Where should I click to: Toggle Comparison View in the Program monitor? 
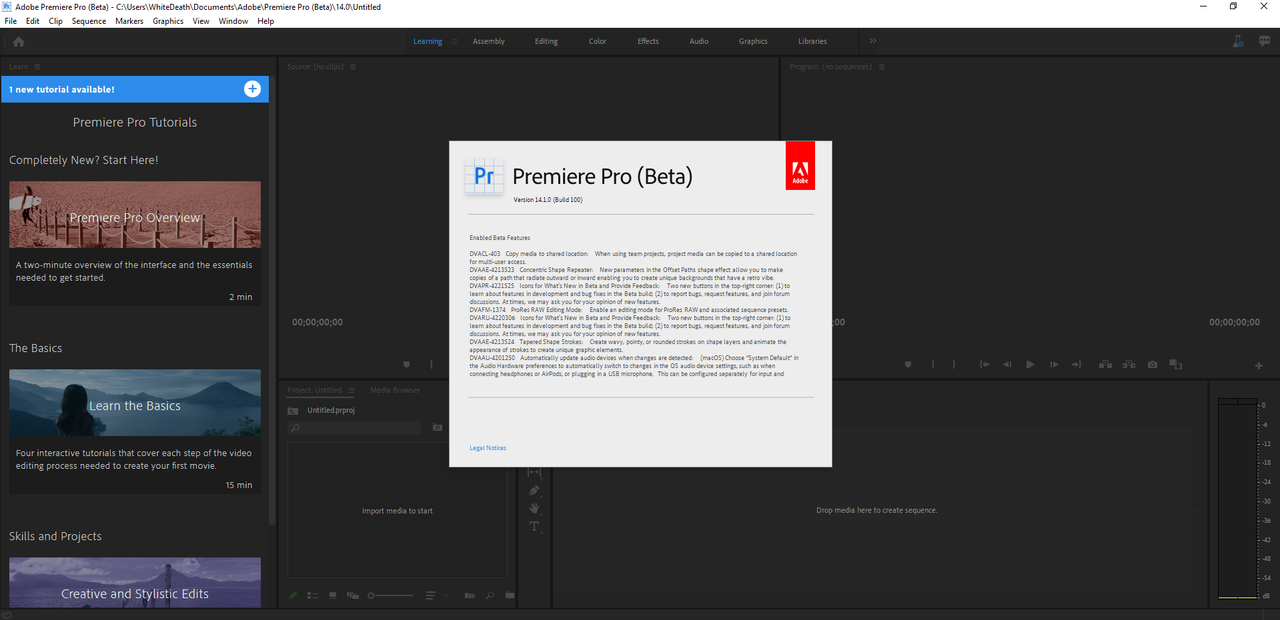(x=1175, y=364)
